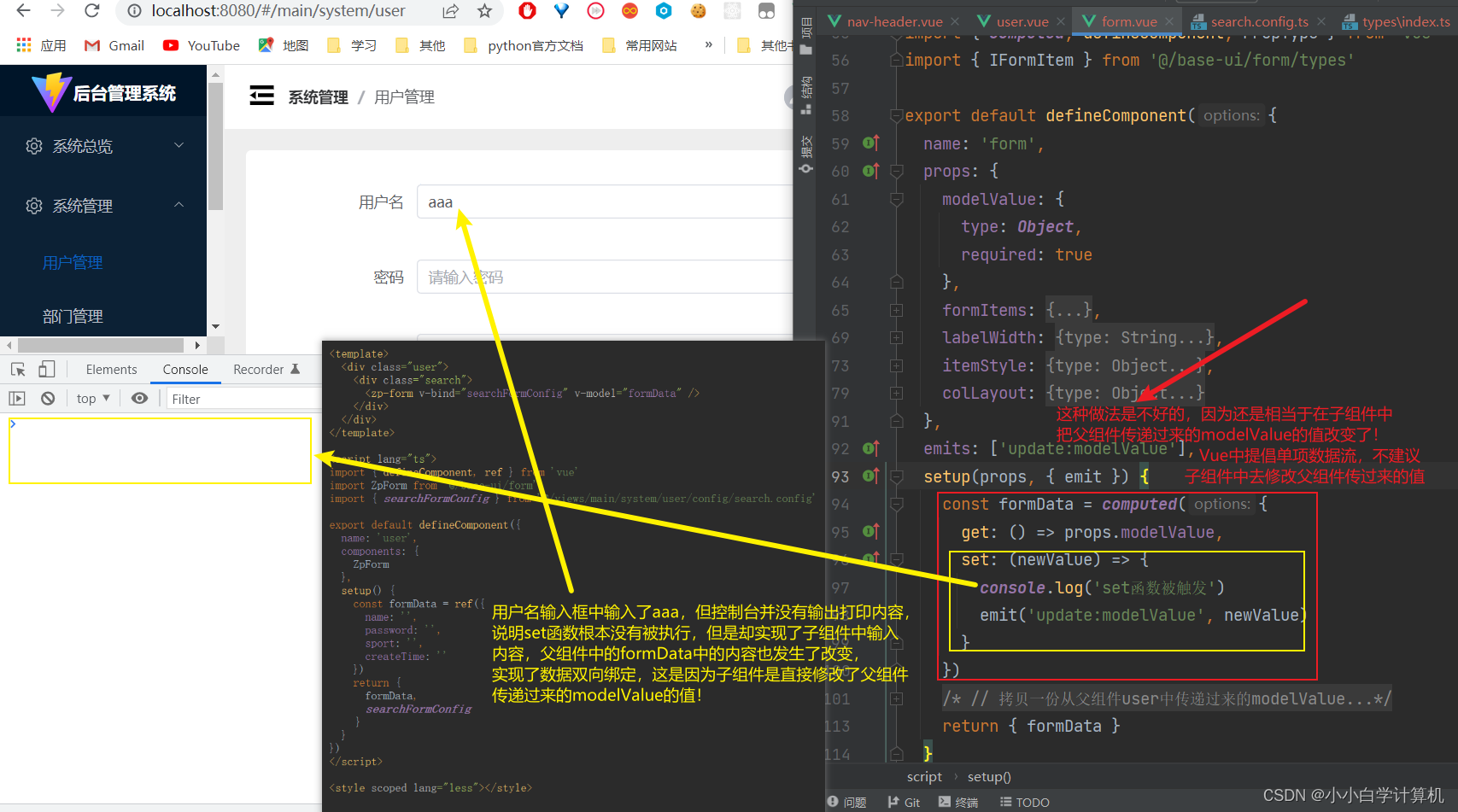This screenshot has height=812, width=1458.
Task: Click the 密码 password input field
Action: [x=605, y=277]
